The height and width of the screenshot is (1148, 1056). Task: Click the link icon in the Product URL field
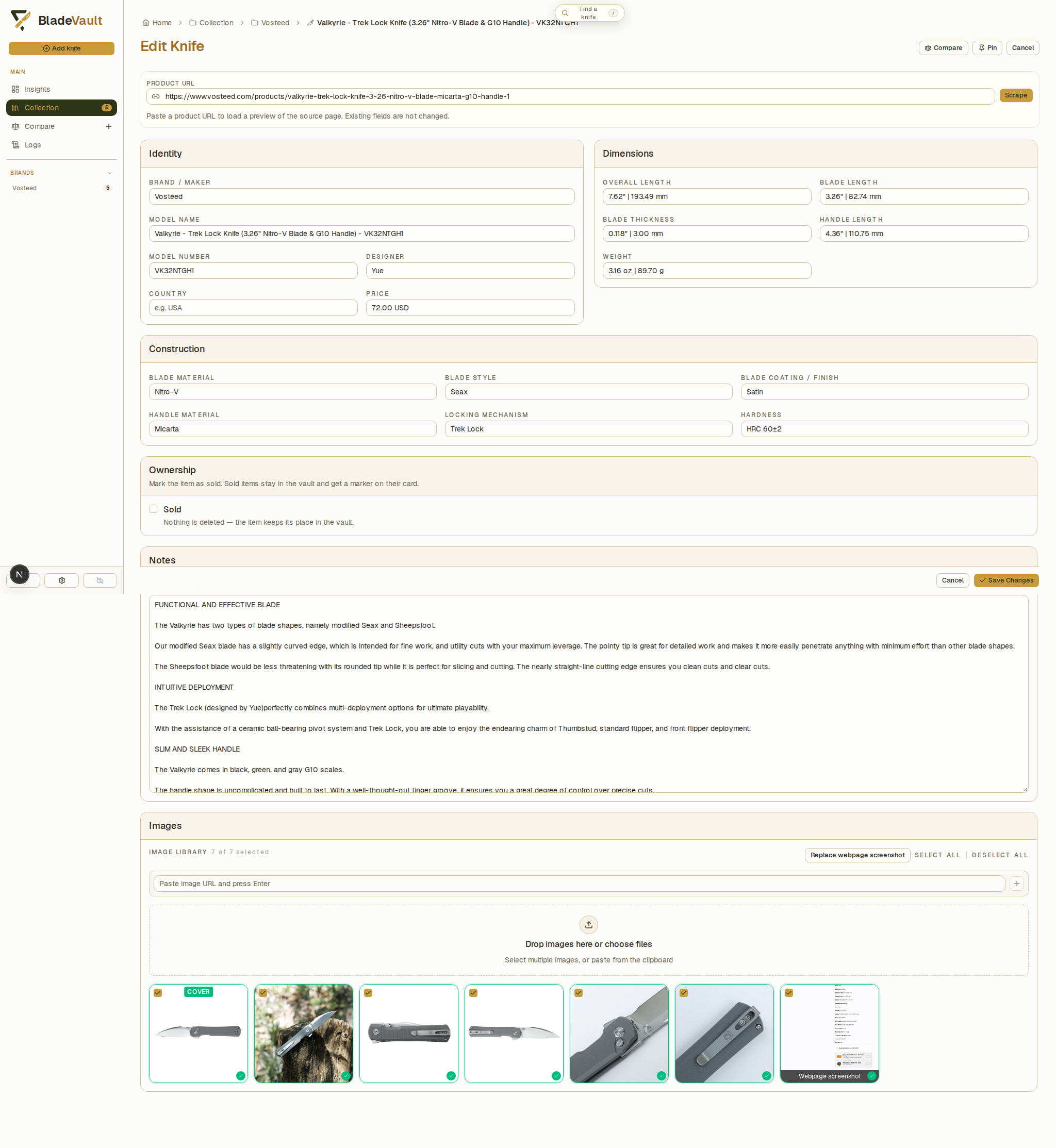pyautogui.click(x=155, y=96)
